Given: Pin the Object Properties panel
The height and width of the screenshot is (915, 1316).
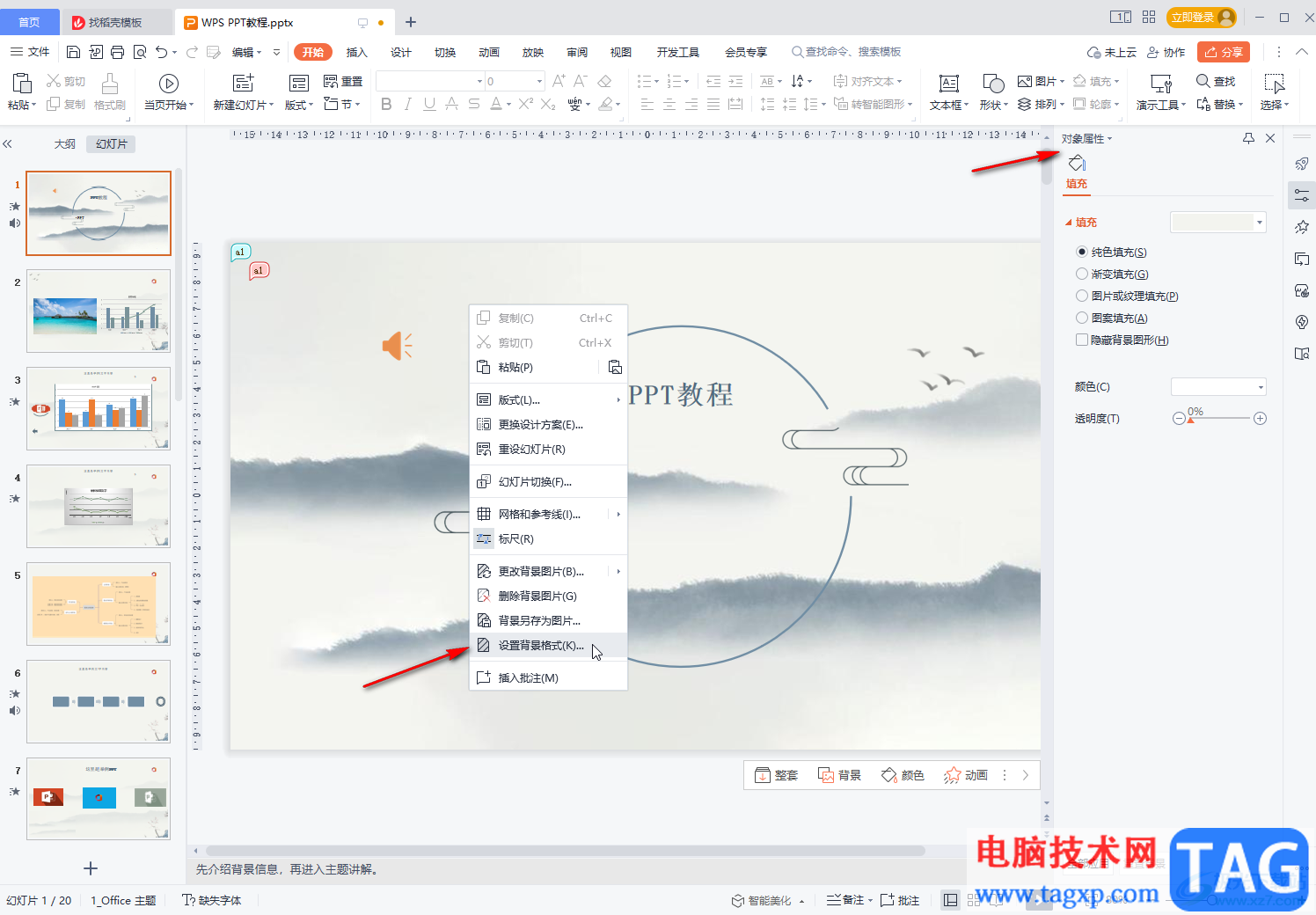Looking at the screenshot, I should click(x=1248, y=138).
